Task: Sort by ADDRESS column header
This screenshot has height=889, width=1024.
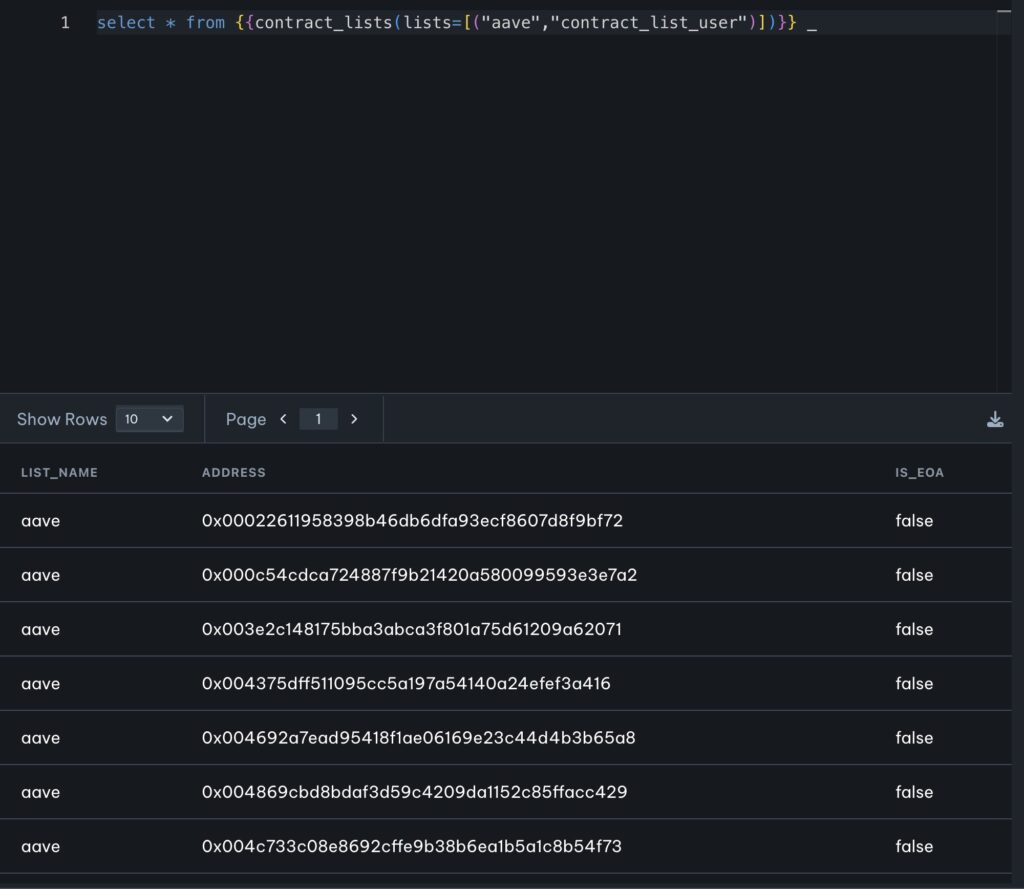Action: pos(234,472)
